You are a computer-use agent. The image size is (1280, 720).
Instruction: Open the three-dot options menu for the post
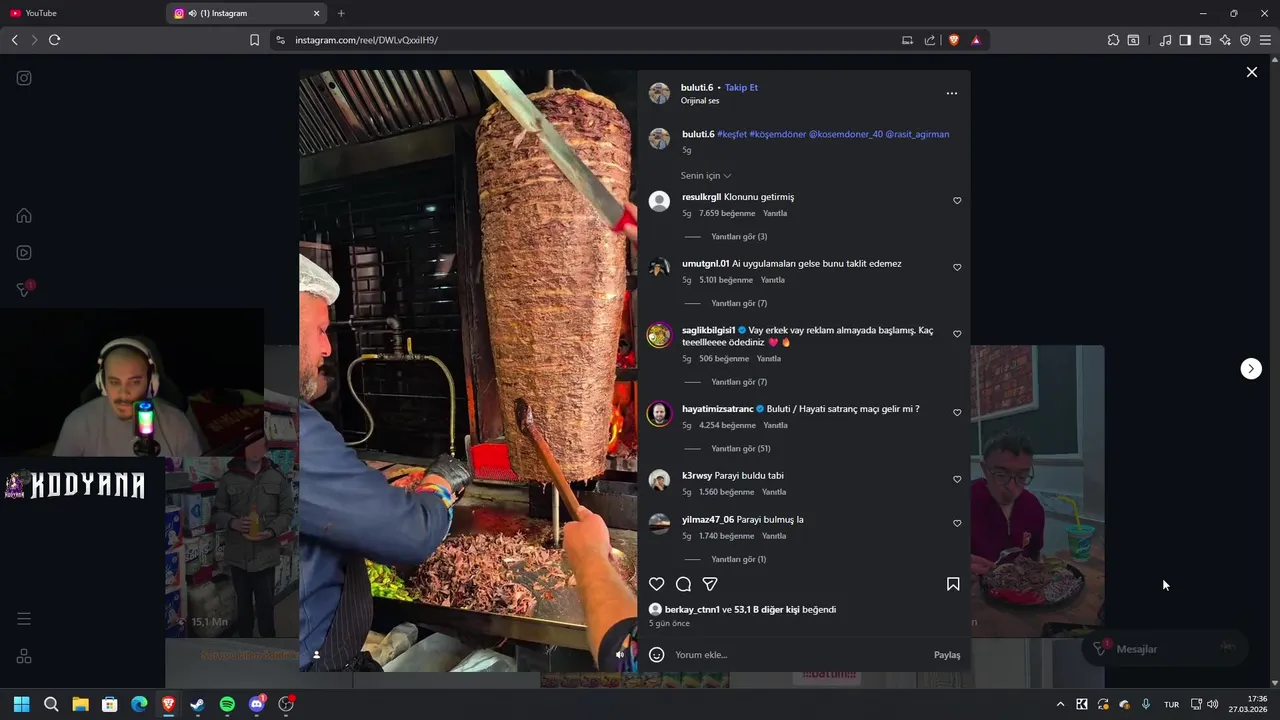(x=952, y=93)
